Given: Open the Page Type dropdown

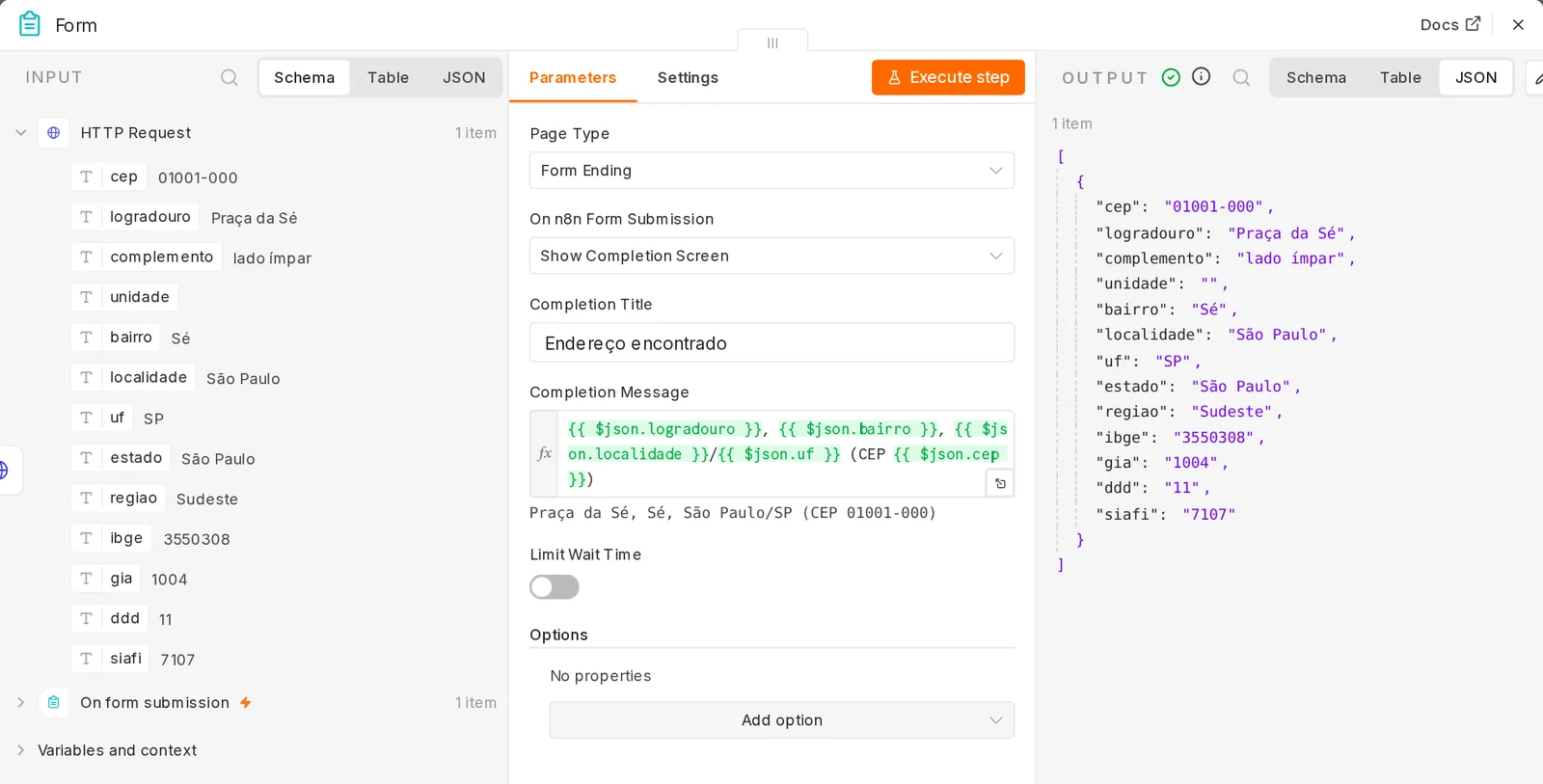Looking at the screenshot, I should 771,171.
